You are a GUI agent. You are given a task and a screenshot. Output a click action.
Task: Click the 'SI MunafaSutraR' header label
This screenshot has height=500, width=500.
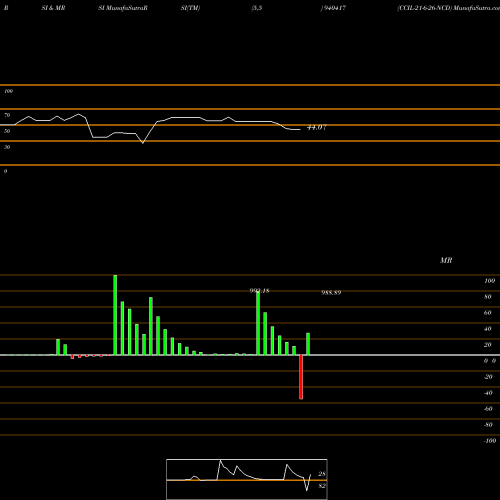[123, 8]
